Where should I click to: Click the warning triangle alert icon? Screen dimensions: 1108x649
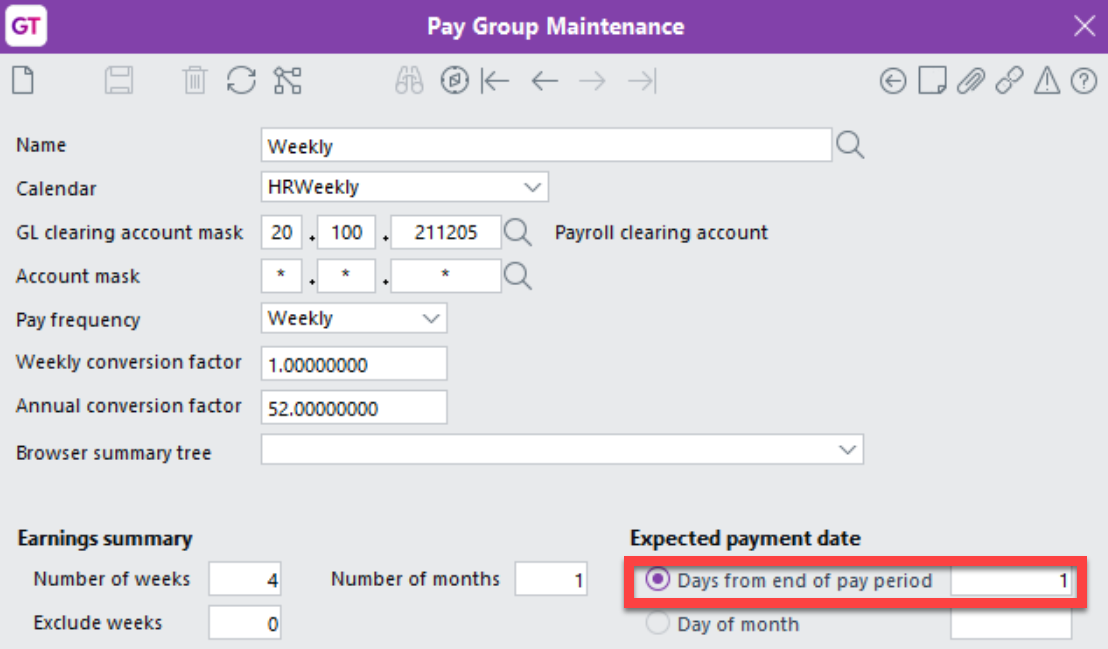(1046, 81)
